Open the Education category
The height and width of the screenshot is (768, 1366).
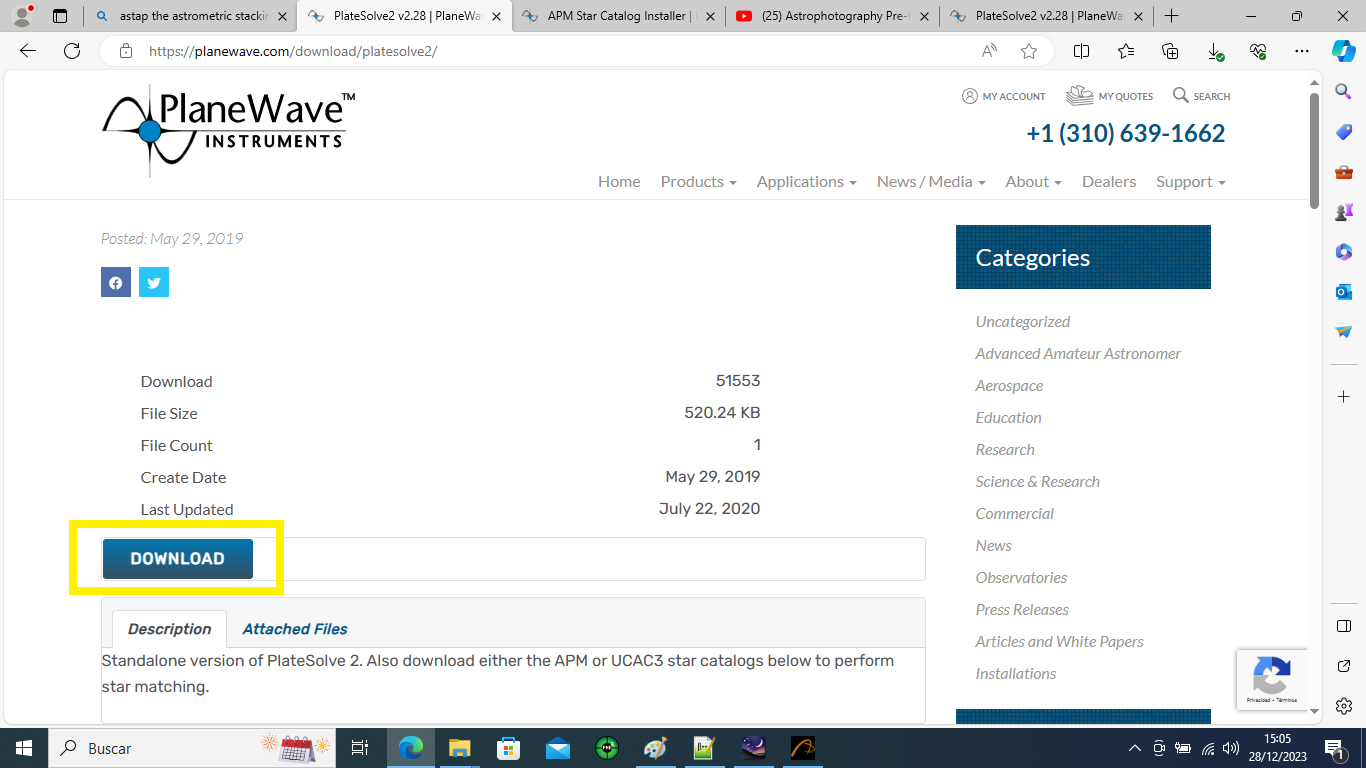point(1008,417)
